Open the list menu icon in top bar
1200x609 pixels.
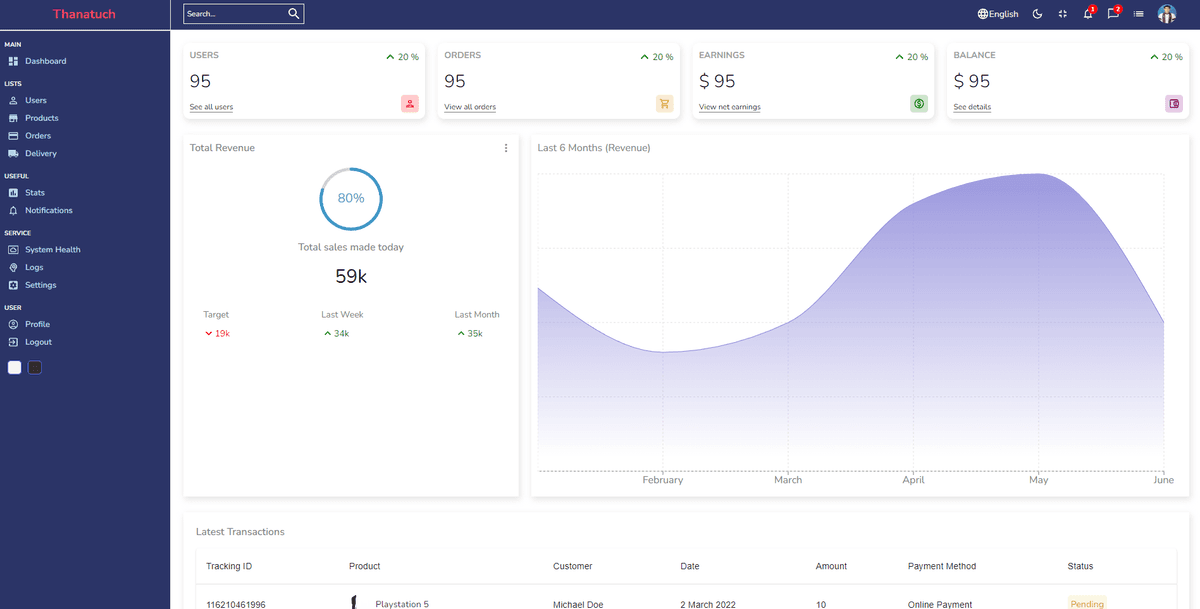click(x=1139, y=14)
